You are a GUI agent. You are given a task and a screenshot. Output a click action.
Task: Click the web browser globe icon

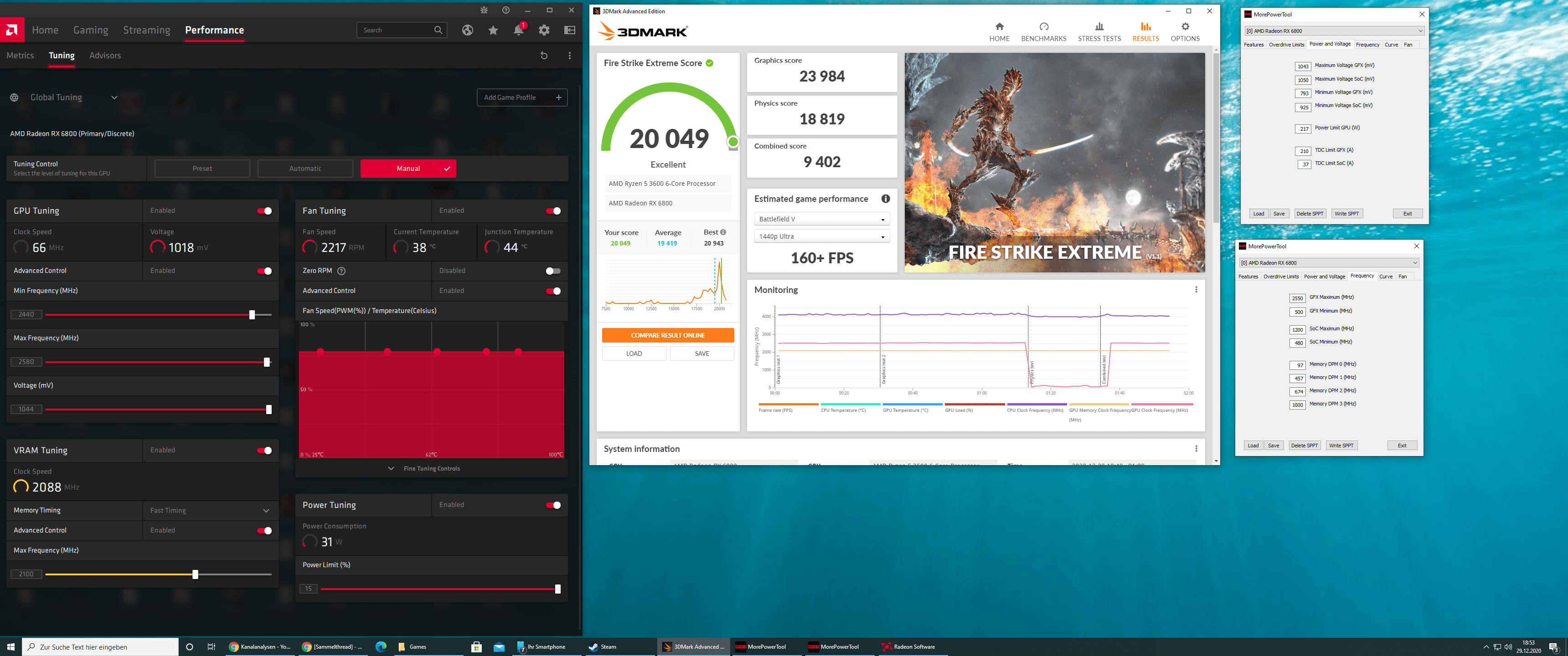[x=468, y=30]
